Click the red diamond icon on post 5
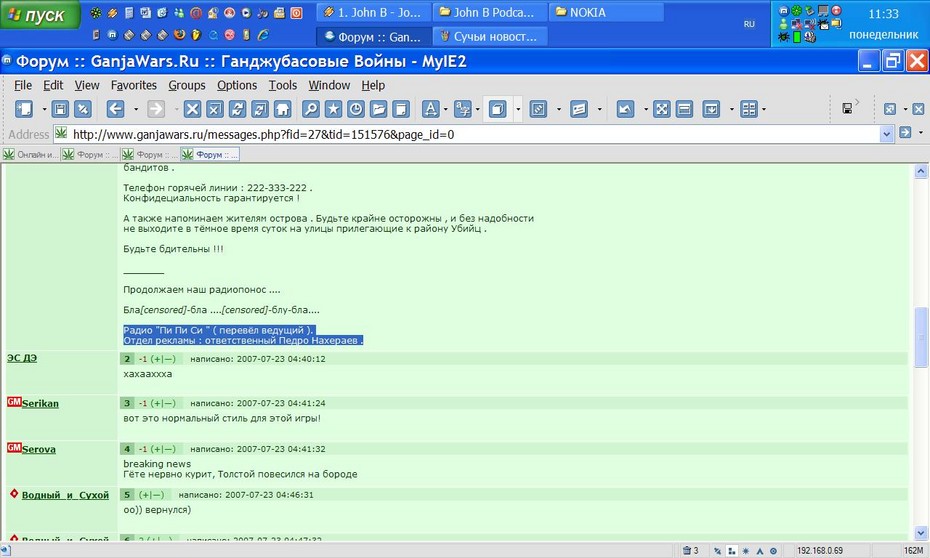This screenshot has height=558, width=930. pyautogui.click(x=14, y=493)
